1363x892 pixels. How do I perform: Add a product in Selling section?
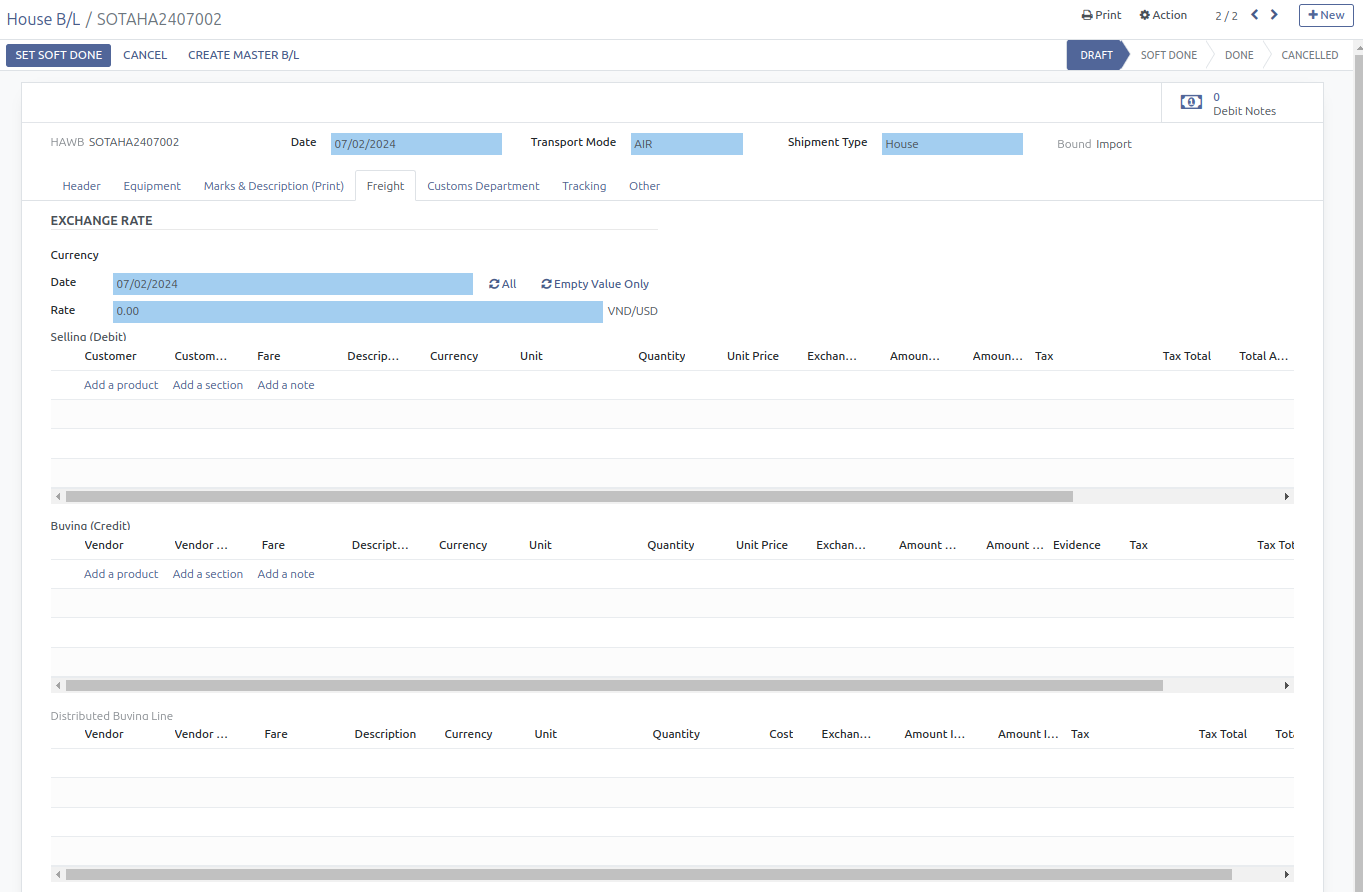click(121, 385)
